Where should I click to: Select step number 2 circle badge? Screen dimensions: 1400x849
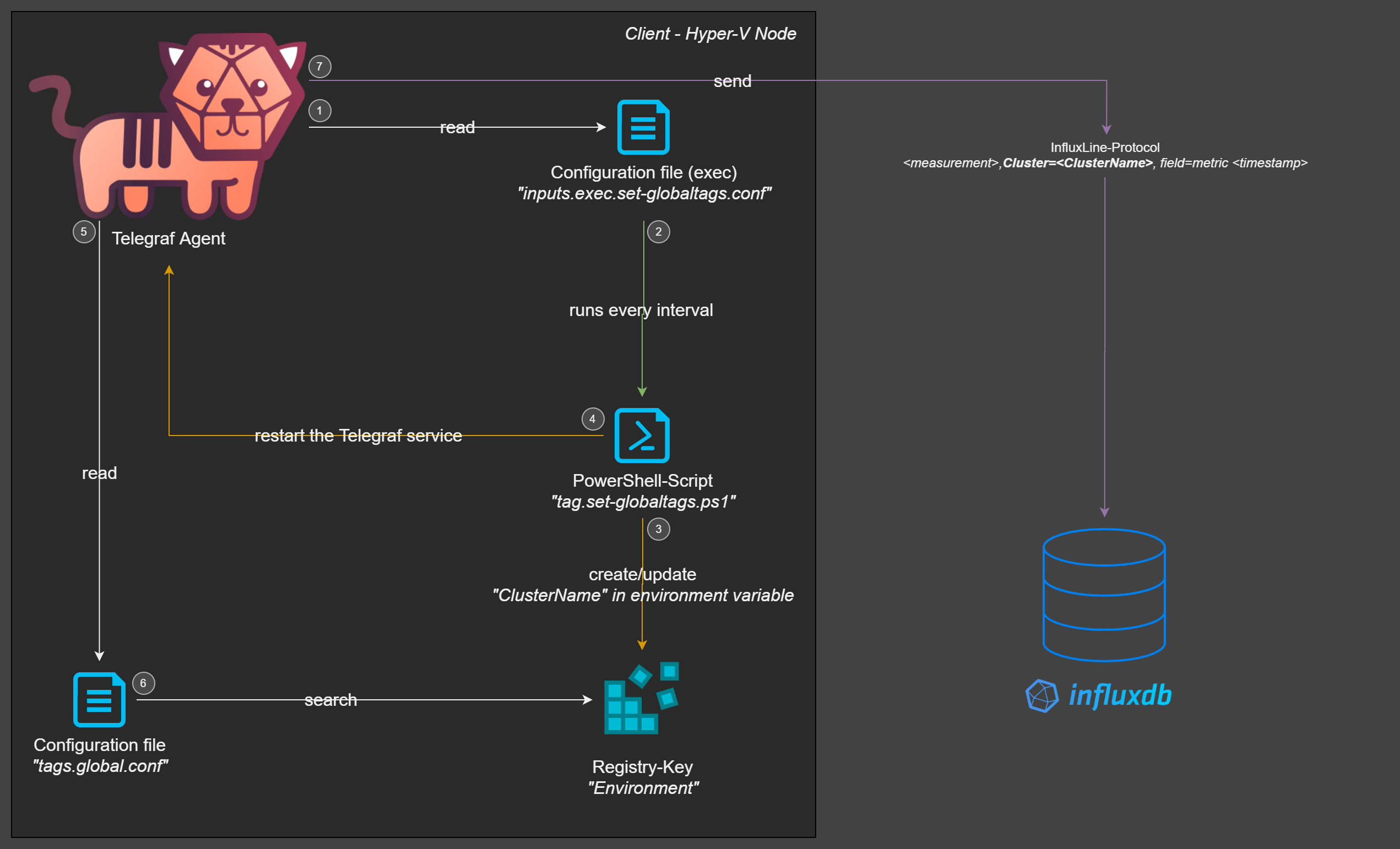click(659, 232)
